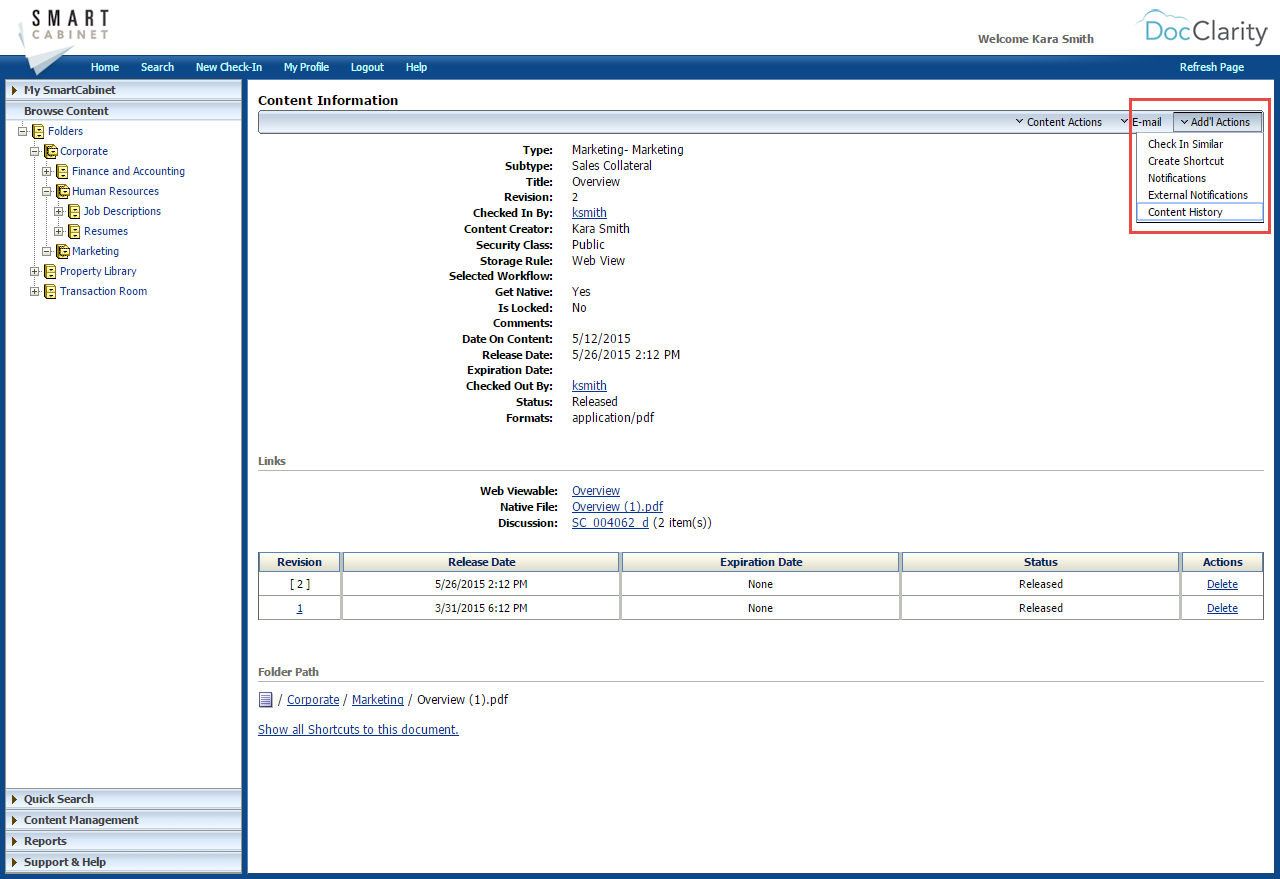Screen dimensions: 1280x879
Task: Click the Show all Shortcuts link
Action: click(x=357, y=729)
